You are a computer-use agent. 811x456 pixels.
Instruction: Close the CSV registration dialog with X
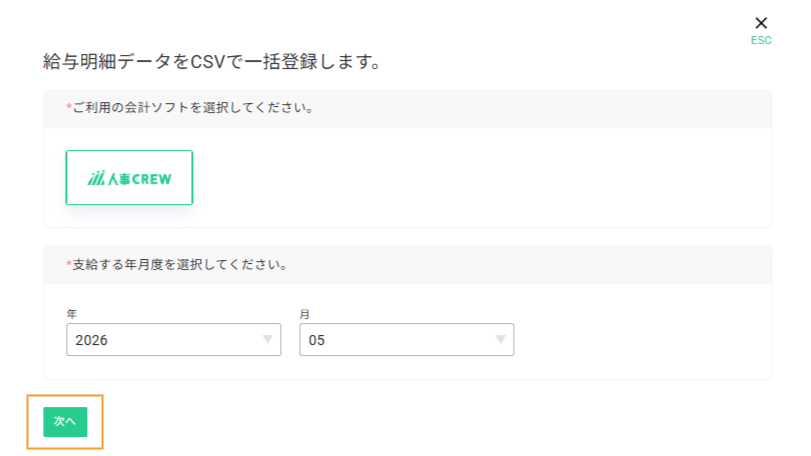(761, 23)
